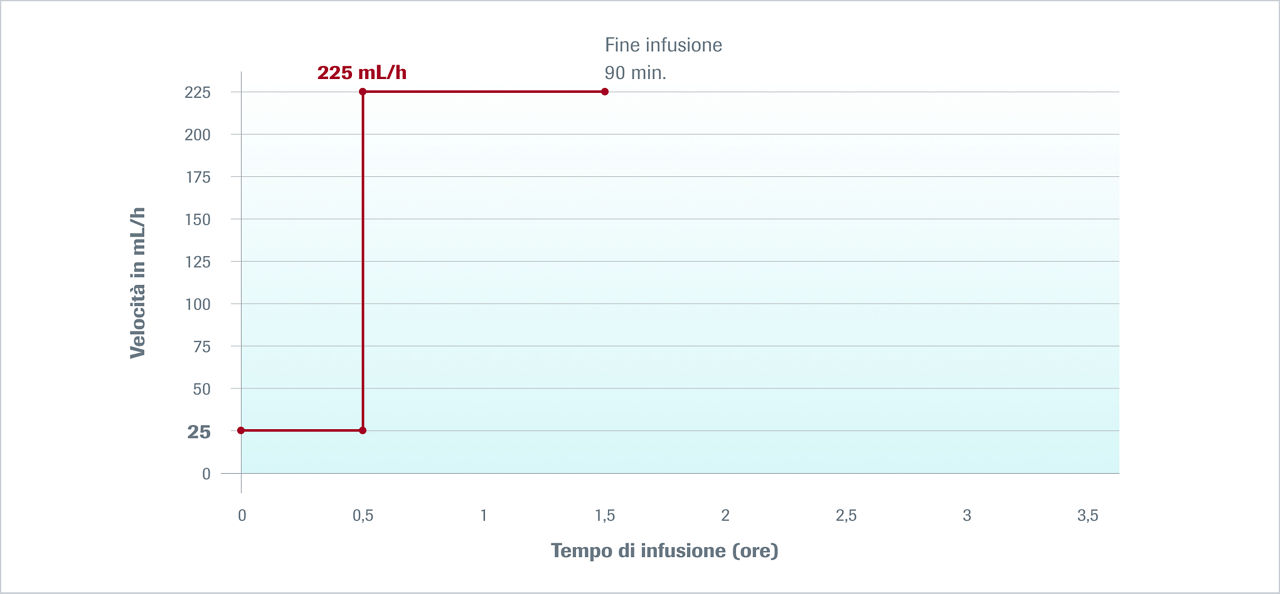The width and height of the screenshot is (1280, 594).
Task: Click the "90 min." annotation text
Action: pyautogui.click(x=635, y=73)
